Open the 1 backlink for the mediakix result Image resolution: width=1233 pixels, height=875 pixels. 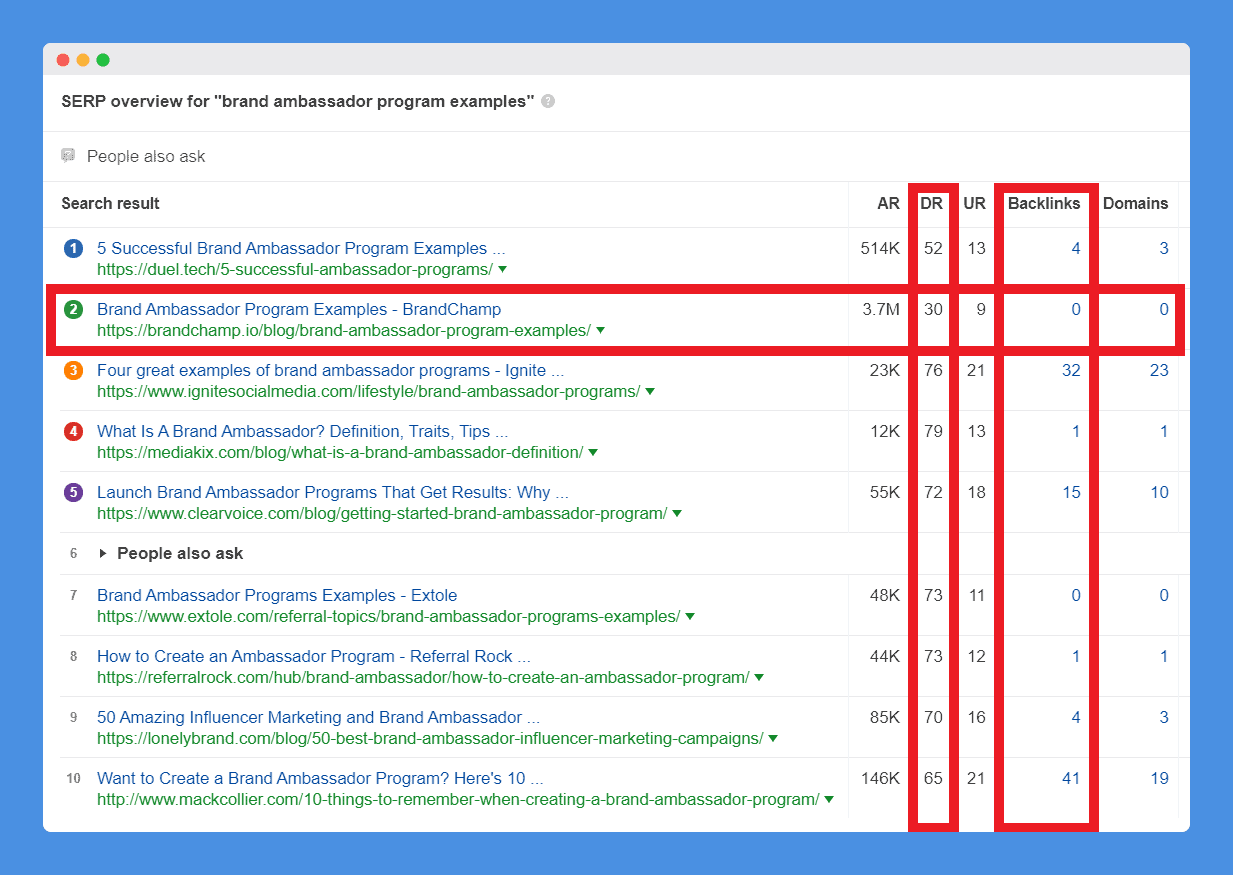coord(1076,431)
